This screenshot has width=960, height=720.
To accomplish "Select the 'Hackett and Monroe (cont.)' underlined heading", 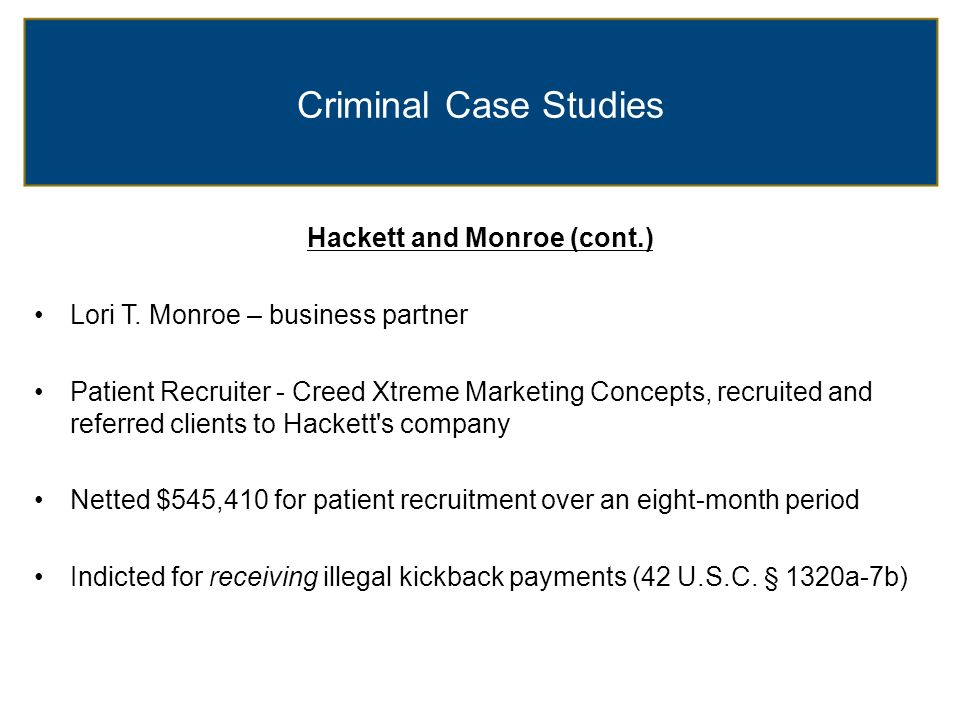I will click(x=480, y=238).
